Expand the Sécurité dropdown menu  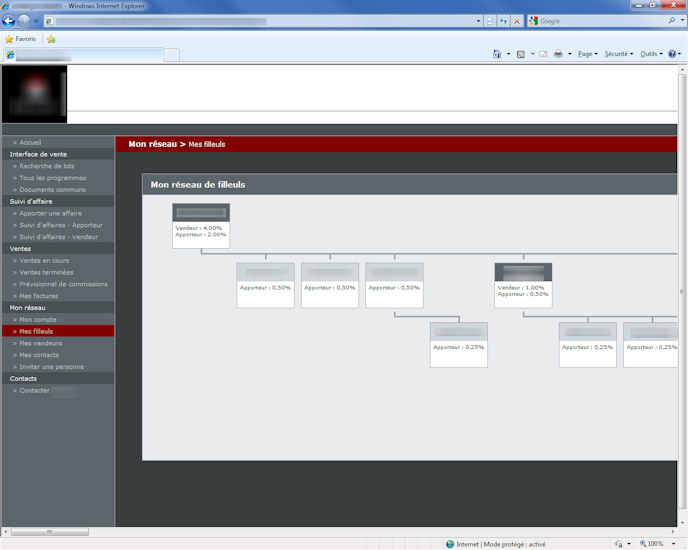tap(618, 54)
